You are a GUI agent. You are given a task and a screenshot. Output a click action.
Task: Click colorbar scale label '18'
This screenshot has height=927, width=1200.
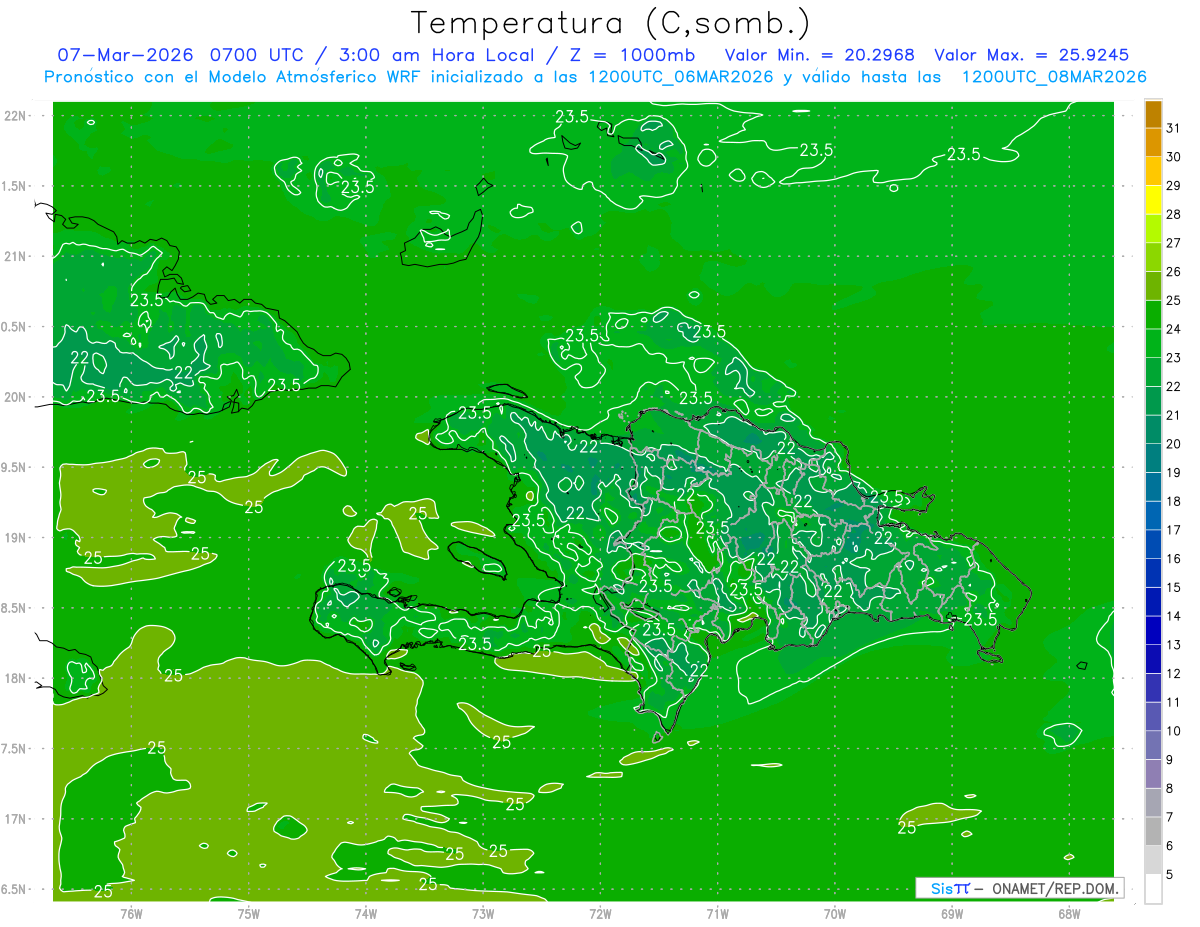[1174, 502]
